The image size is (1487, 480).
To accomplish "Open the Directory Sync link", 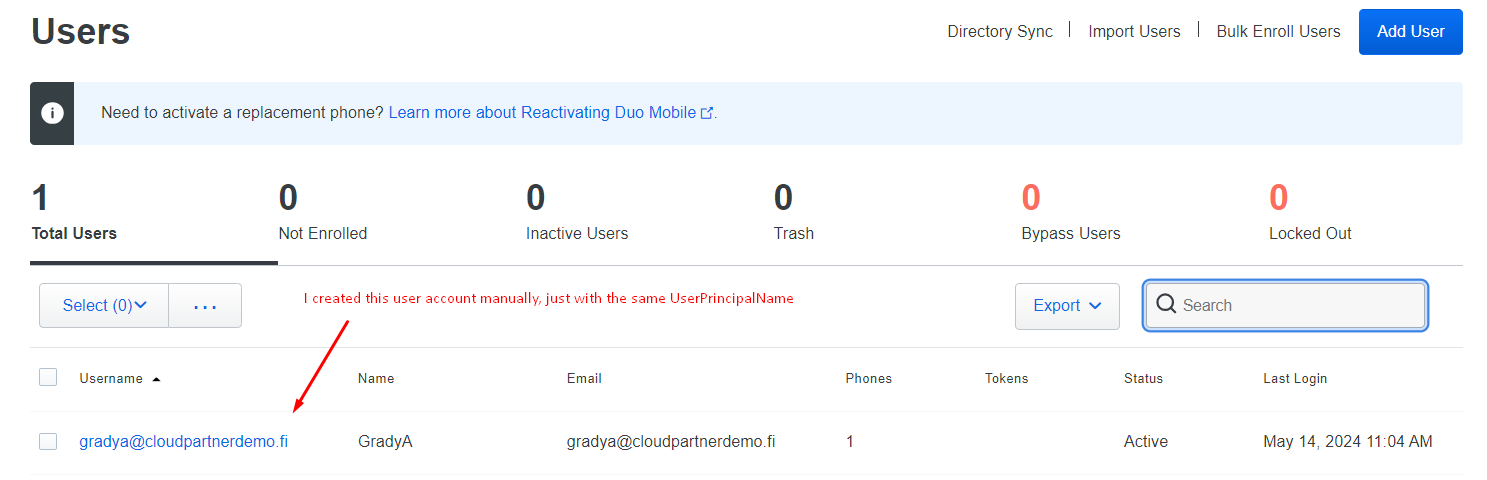I will click(1000, 32).
